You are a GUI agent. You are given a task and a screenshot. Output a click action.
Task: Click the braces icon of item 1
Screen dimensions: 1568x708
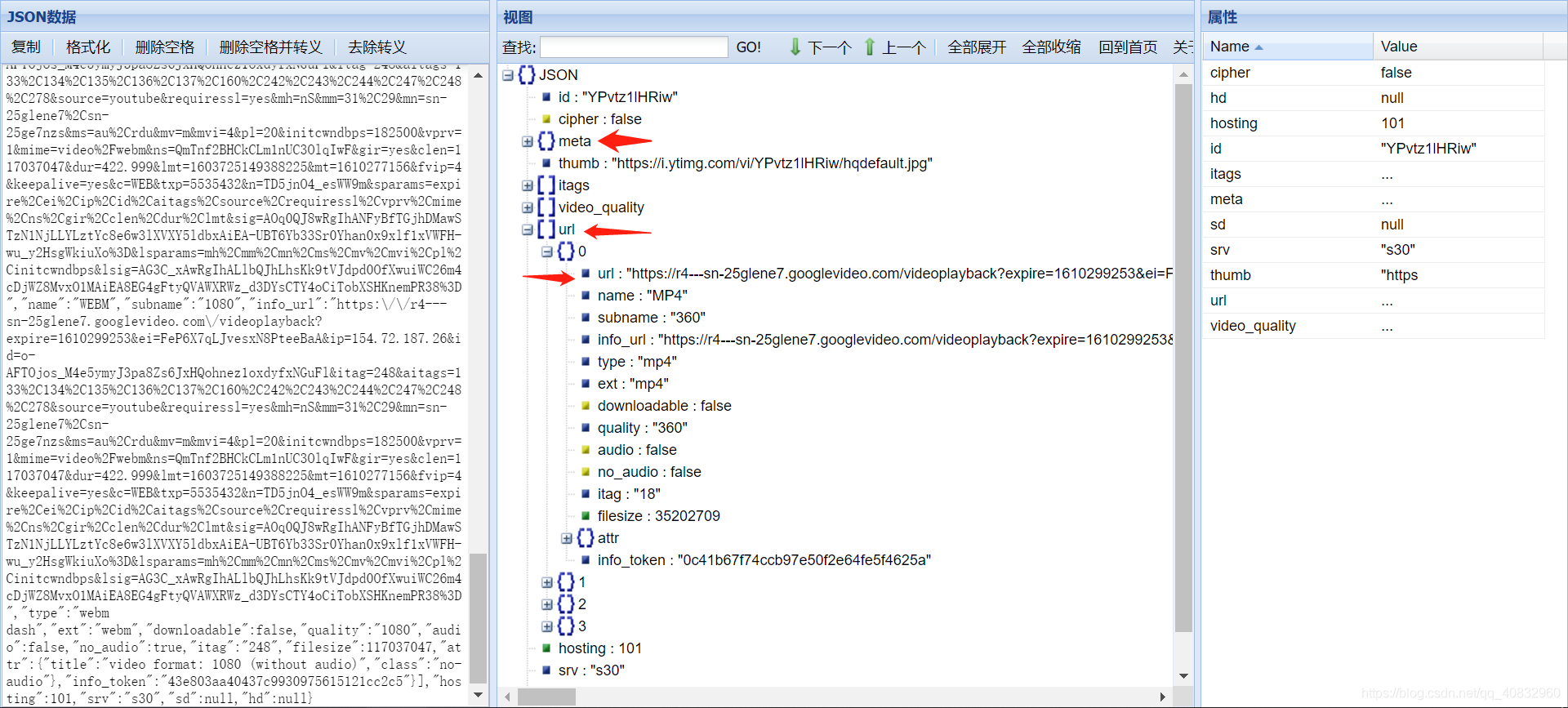566,582
